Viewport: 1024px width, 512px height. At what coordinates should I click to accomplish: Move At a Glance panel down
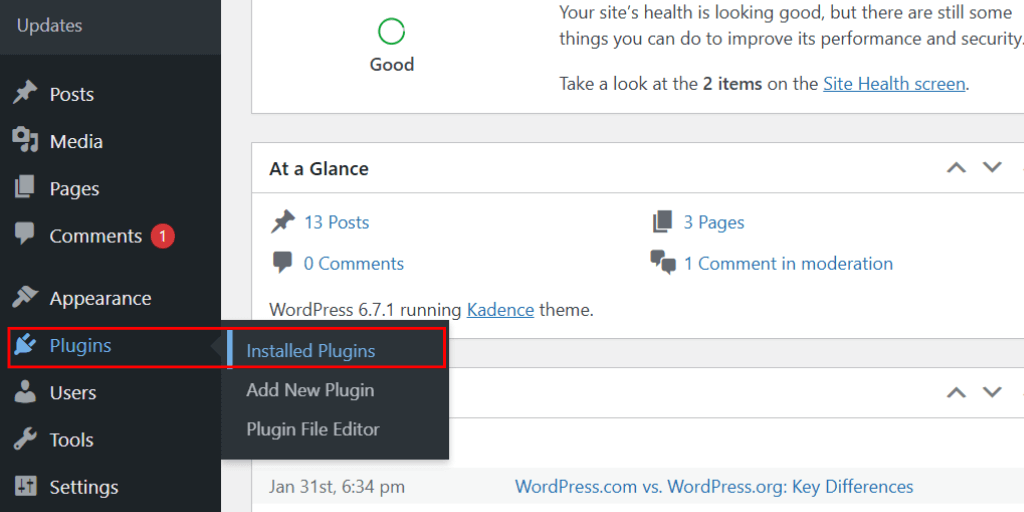(x=993, y=168)
